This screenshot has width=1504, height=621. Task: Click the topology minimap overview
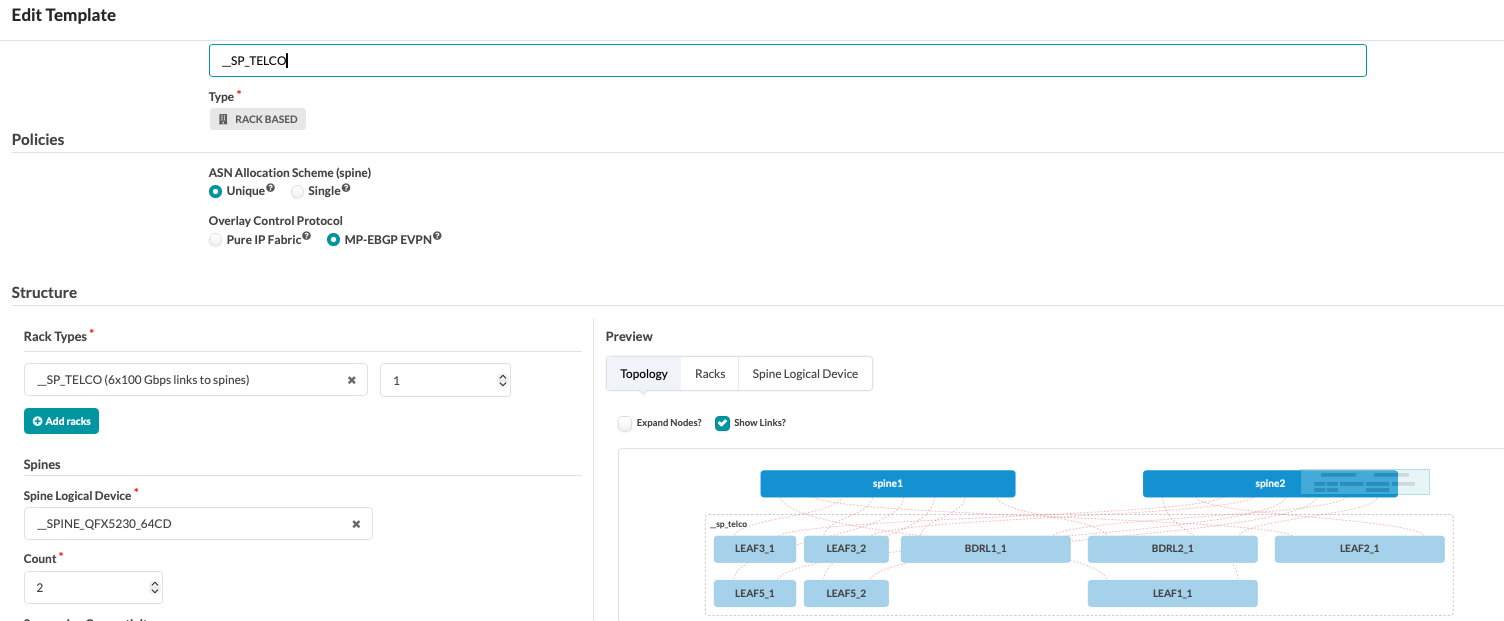1365,482
